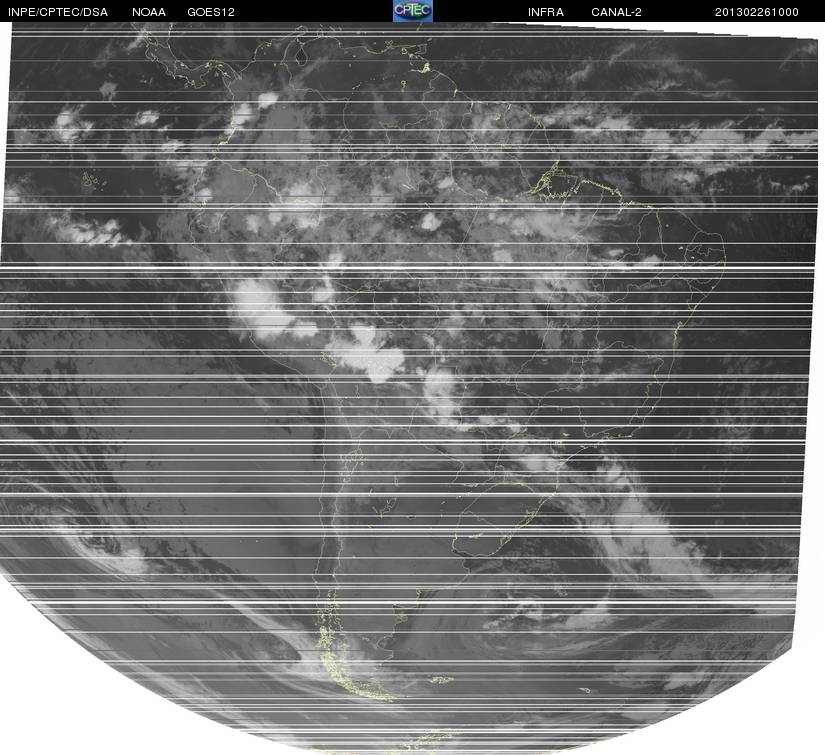Click the INPE/CPTEC/DSA header text
The height and width of the screenshot is (755, 825).
(58, 12)
